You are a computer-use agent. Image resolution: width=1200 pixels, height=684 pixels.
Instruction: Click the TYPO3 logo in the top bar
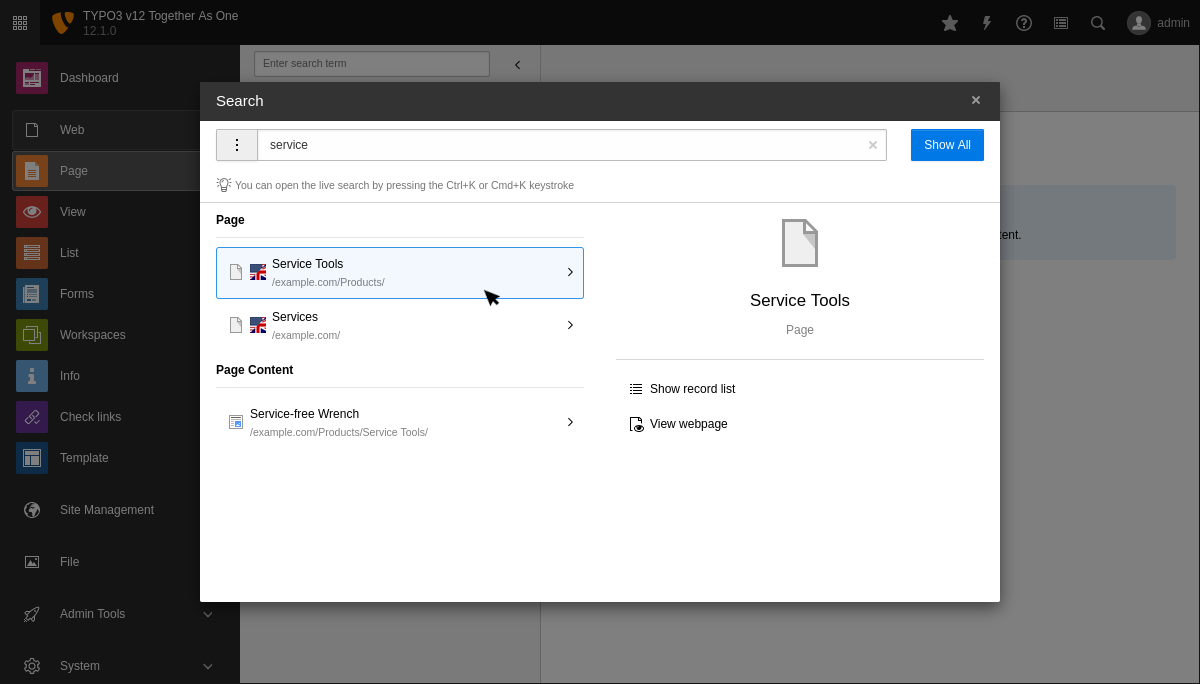coord(62,22)
